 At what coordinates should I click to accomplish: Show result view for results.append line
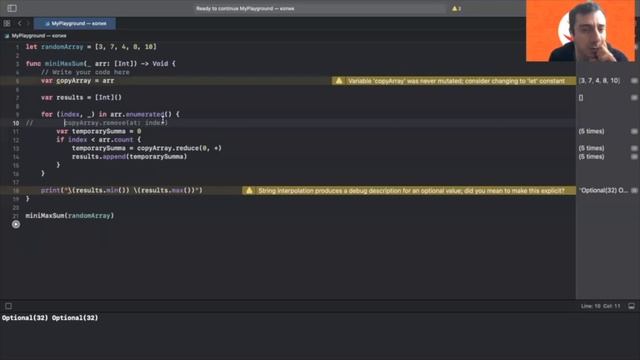(634, 157)
